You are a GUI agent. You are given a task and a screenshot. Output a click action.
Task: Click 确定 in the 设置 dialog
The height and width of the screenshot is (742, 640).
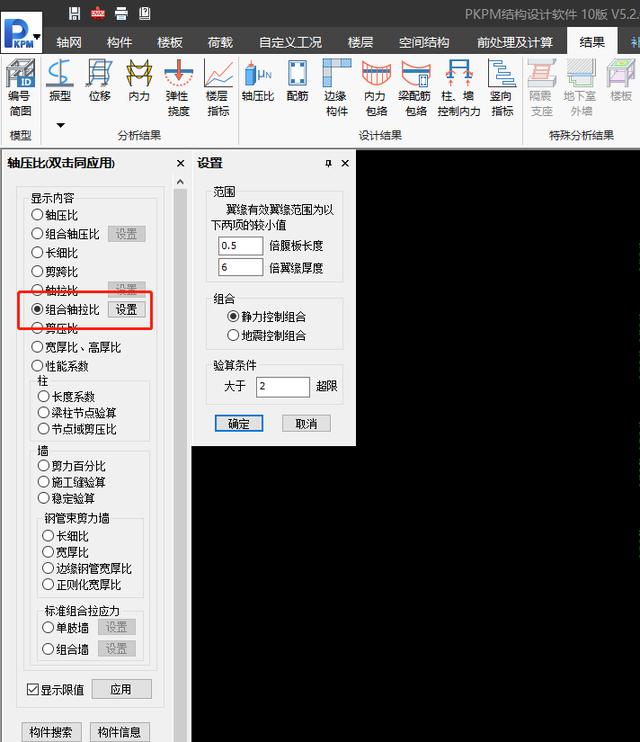[239, 424]
